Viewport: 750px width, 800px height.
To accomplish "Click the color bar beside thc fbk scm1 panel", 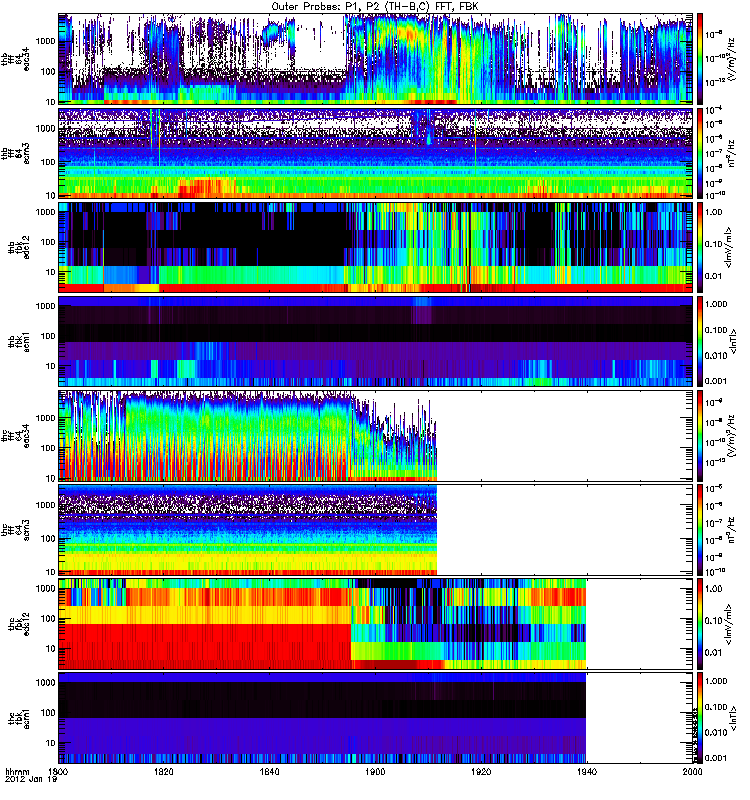I will click(x=700, y=718).
